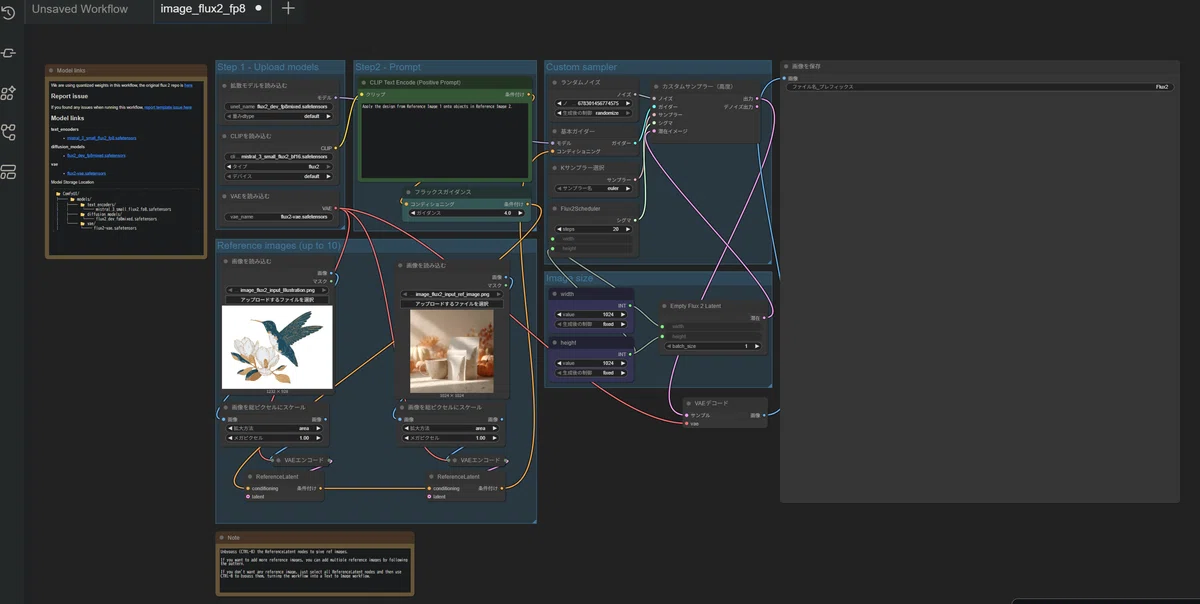This screenshot has height=604, width=1200.
Task: Collapse 画像を保存 node via header dot
Action: [786, 66]
